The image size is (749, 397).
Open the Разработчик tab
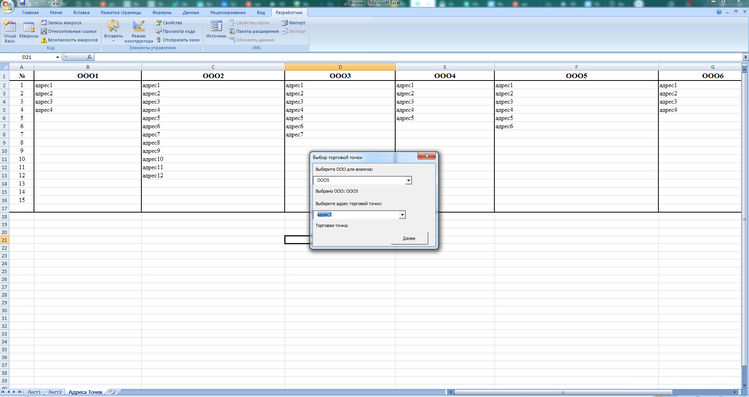pyautogui.click(x=289, y=12)
